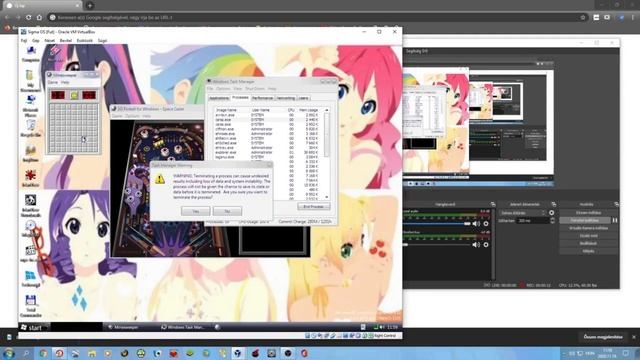Click the transition duration 300 ms field
640x360 pixels.
533,220
